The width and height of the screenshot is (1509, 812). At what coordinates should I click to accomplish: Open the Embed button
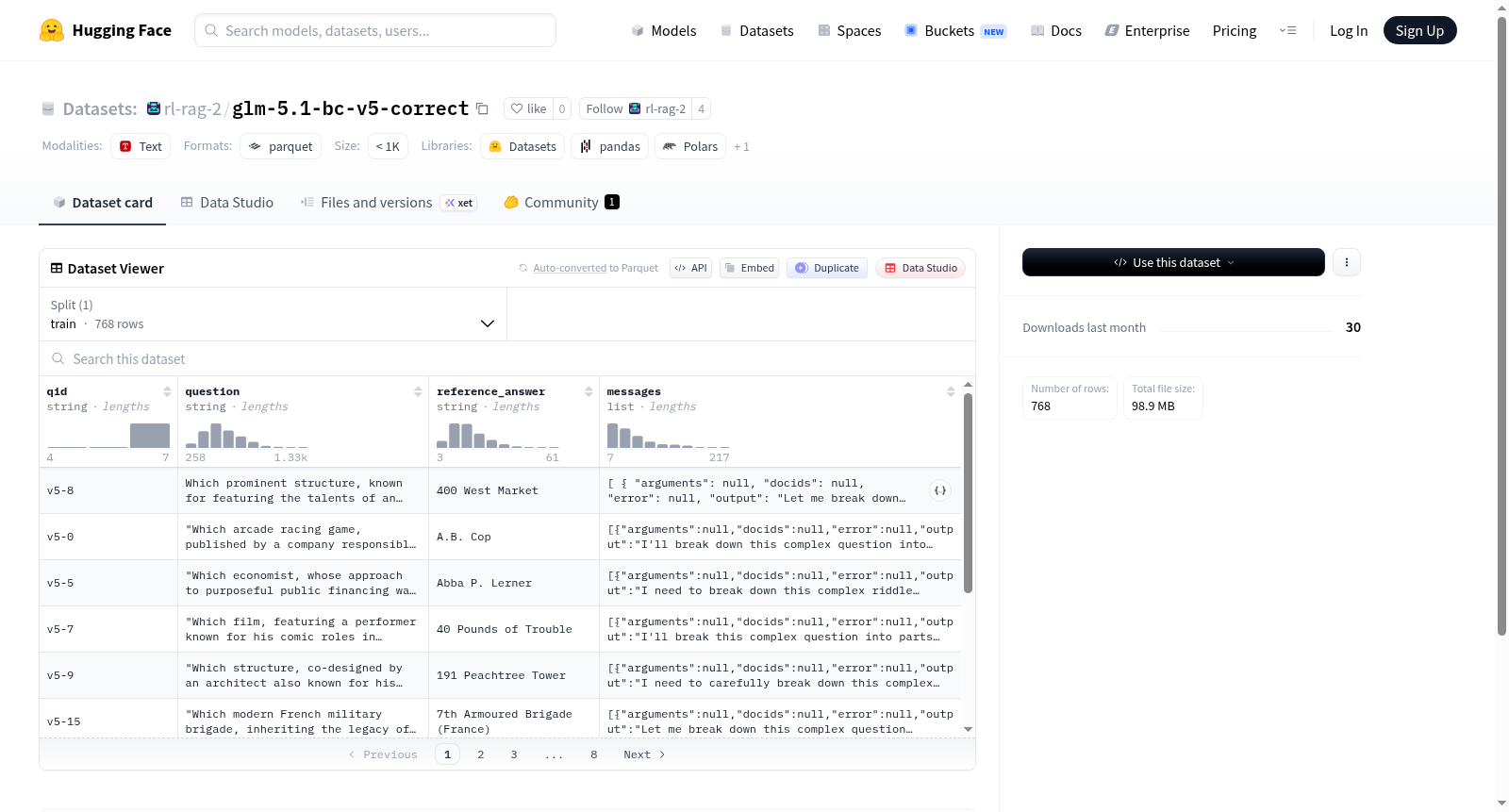(x=749, y=268)
